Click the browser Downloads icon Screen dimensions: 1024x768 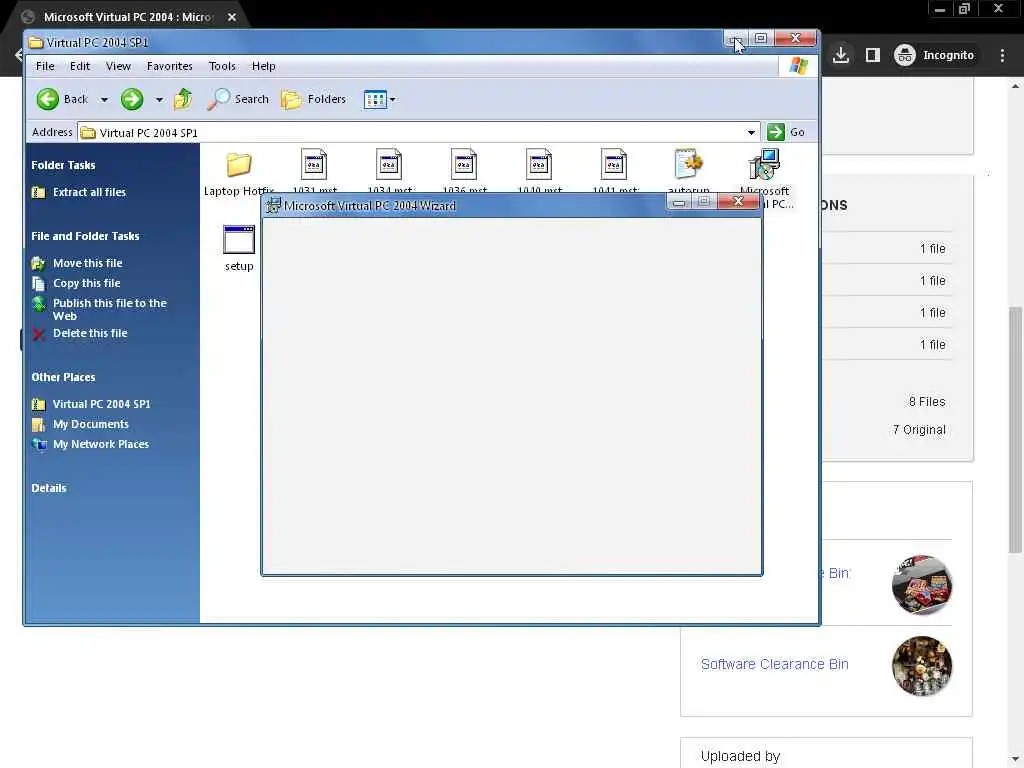pos(841,55)
